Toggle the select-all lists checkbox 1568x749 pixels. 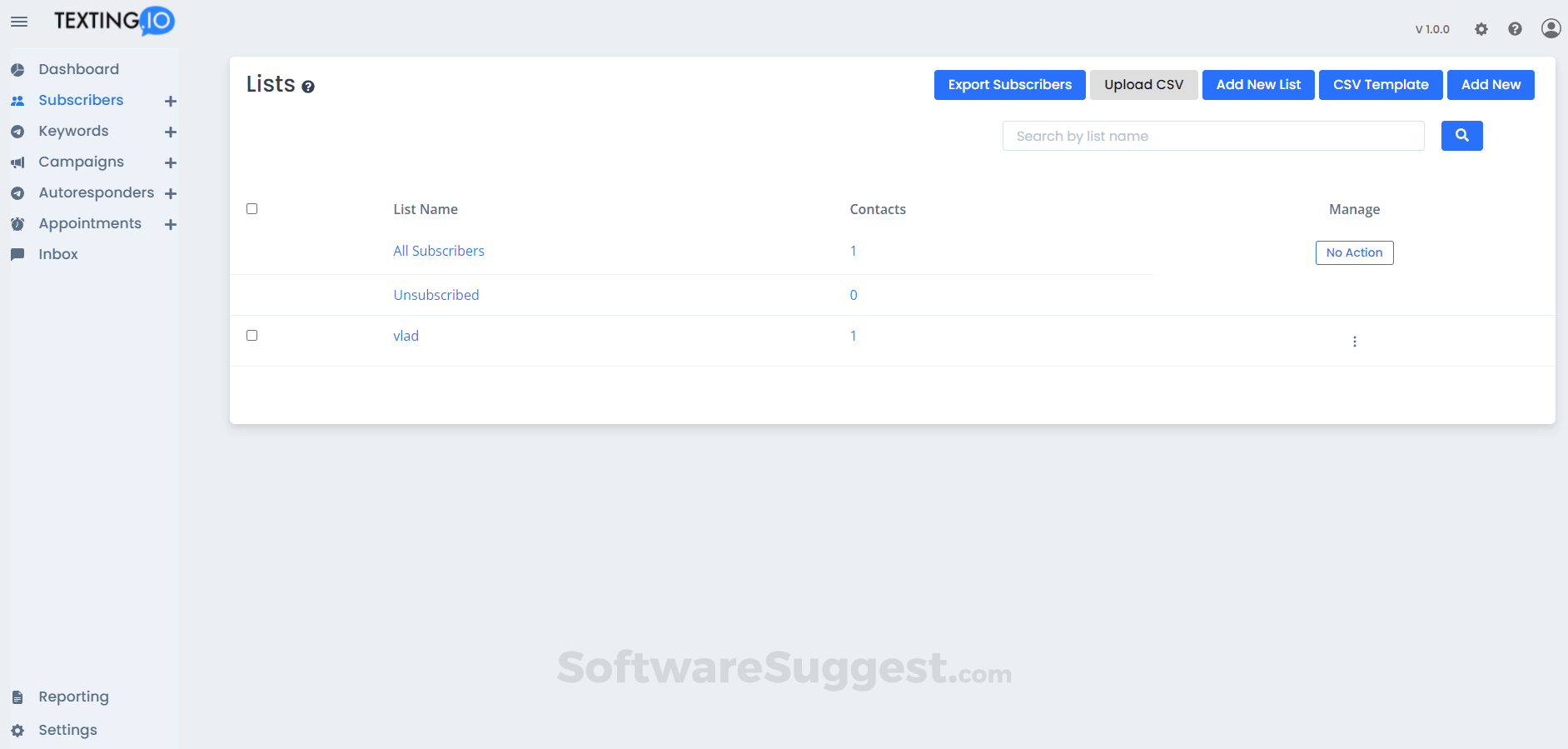pyautogui.click(x=252, y=209)
